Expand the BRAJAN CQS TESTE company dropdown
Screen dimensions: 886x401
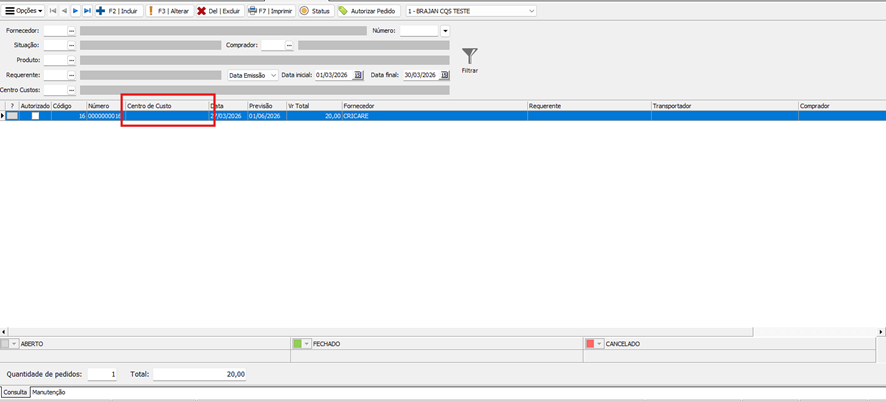[531, 10]
